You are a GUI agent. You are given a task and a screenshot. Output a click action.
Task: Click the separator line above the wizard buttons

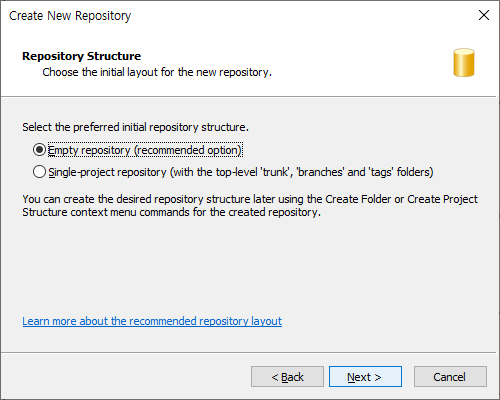point(248,352)
